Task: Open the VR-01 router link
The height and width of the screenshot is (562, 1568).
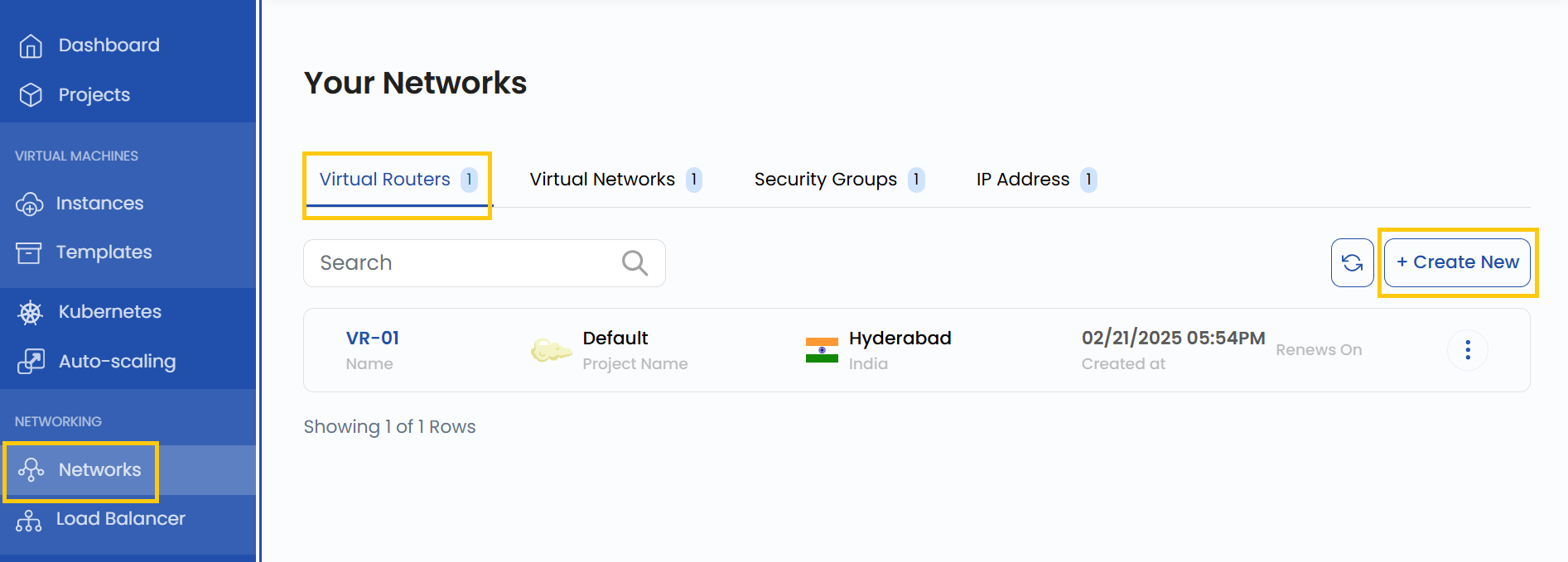Action: pos(373,339)
